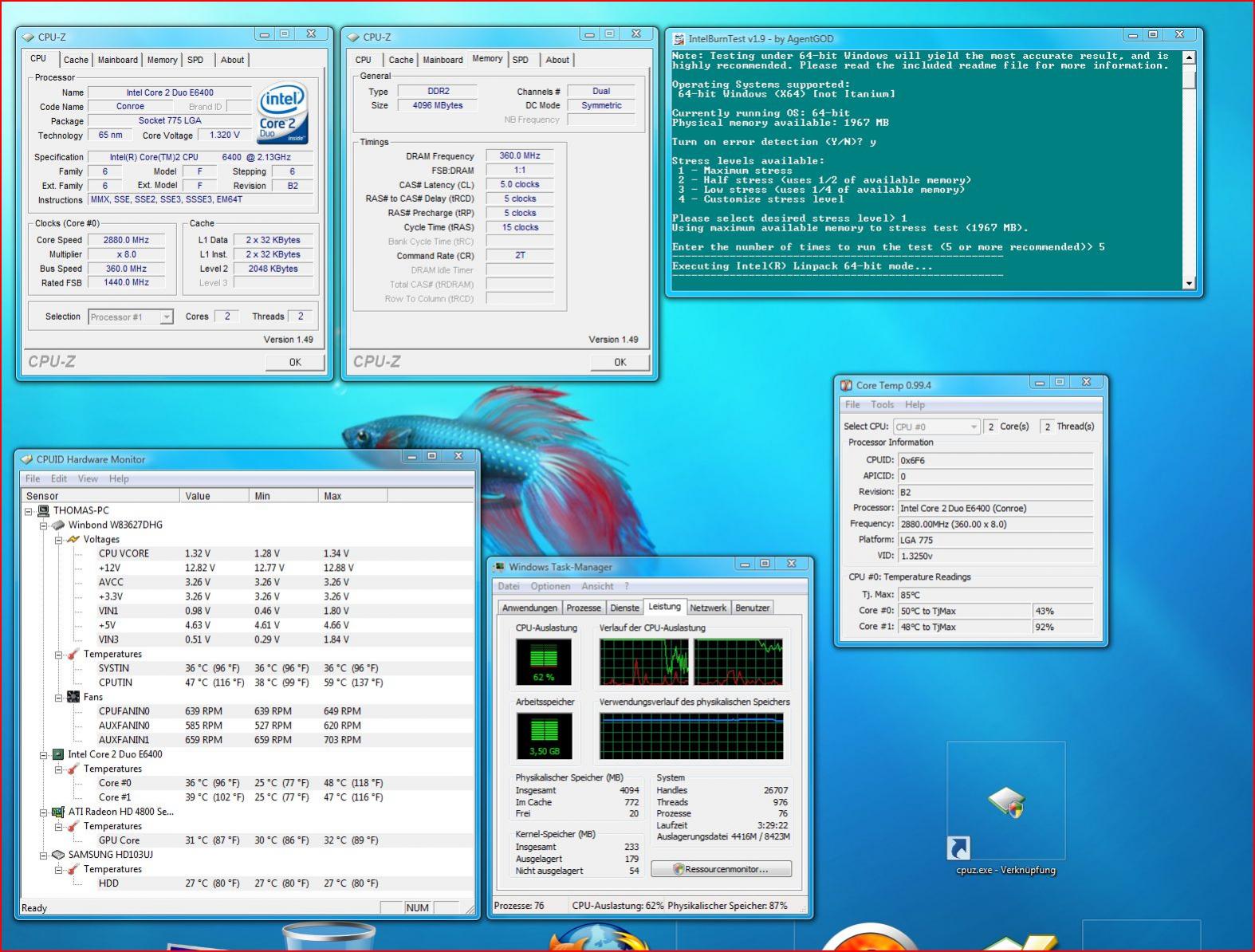Open the File menu in Hardware Monitor
This screenshot has height=952, width=1255.
click(x=33, y=478)
